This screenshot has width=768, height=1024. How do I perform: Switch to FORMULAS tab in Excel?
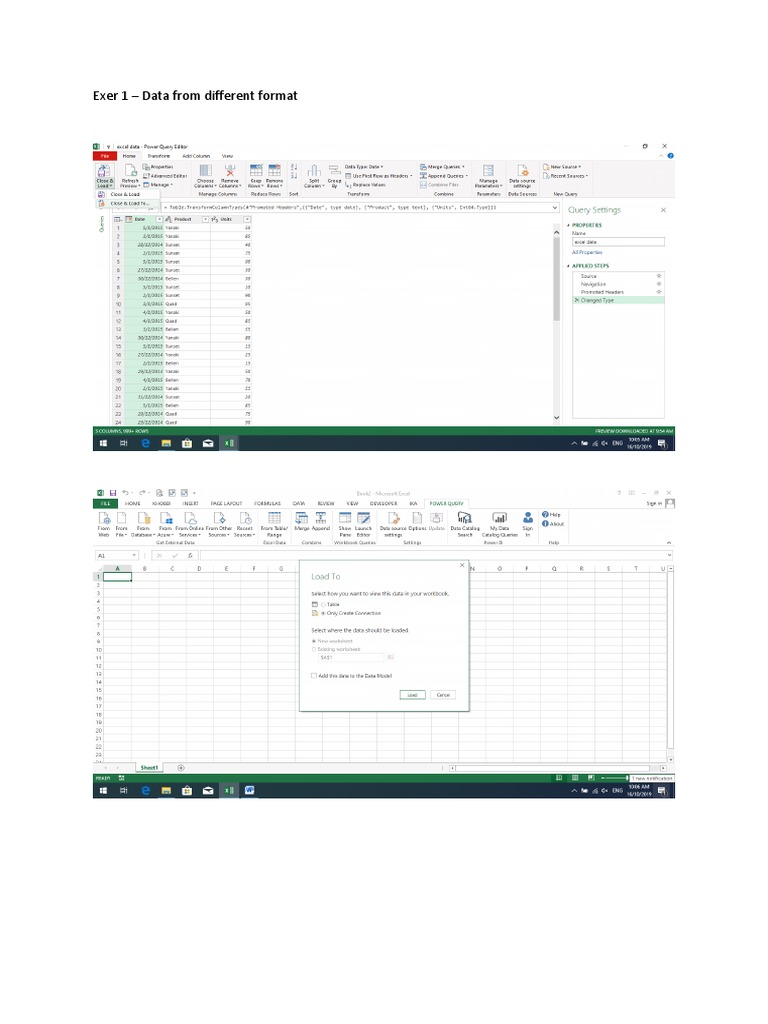tap(267, 504)
